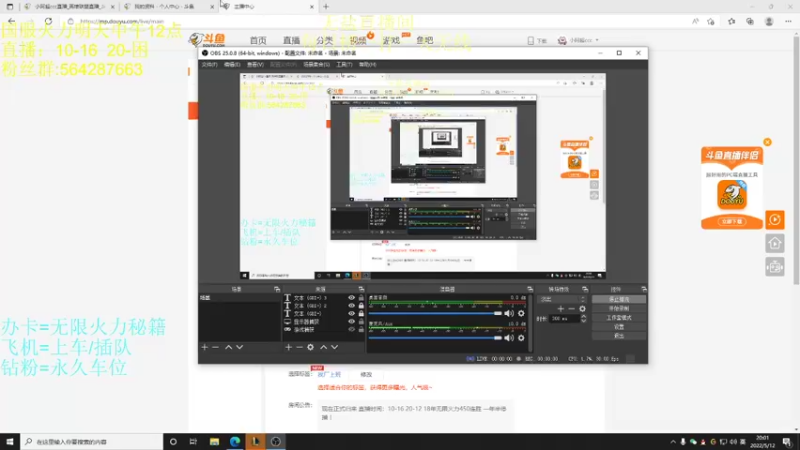Mute the Mic/Aux channel

tap(509, 338)
